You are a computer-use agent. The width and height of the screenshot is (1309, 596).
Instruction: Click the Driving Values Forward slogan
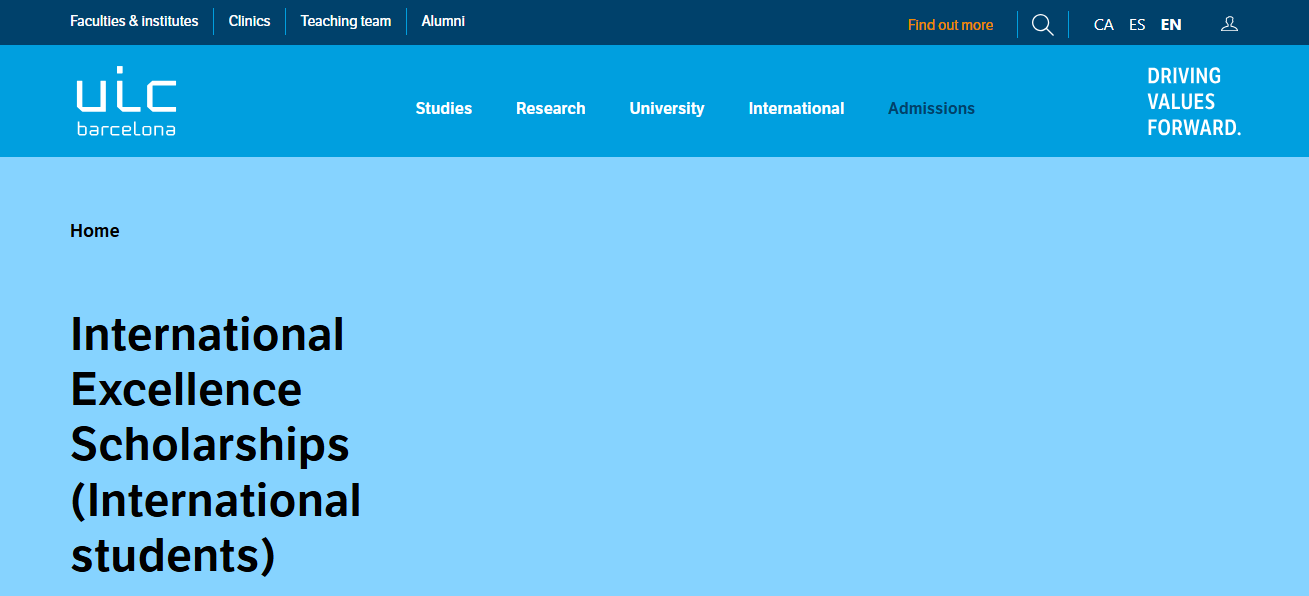tap(1193, 102)
